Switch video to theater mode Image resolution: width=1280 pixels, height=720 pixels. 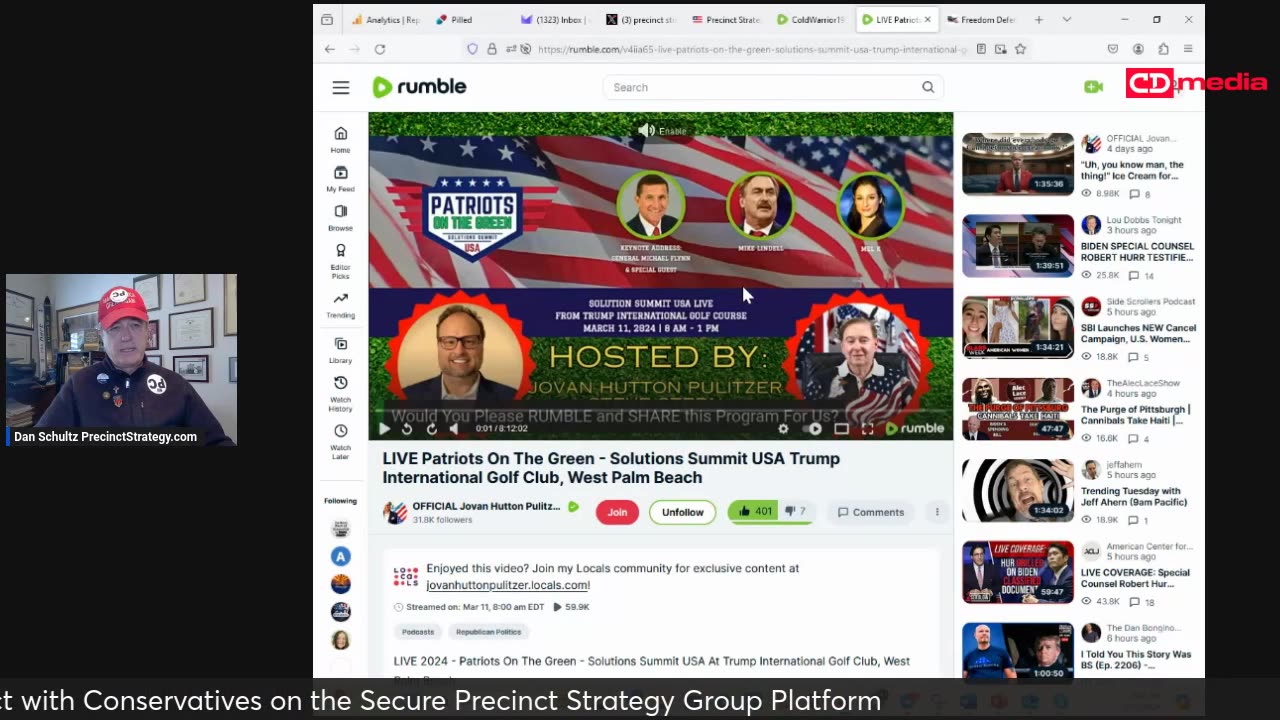click(x=842, y=429)
